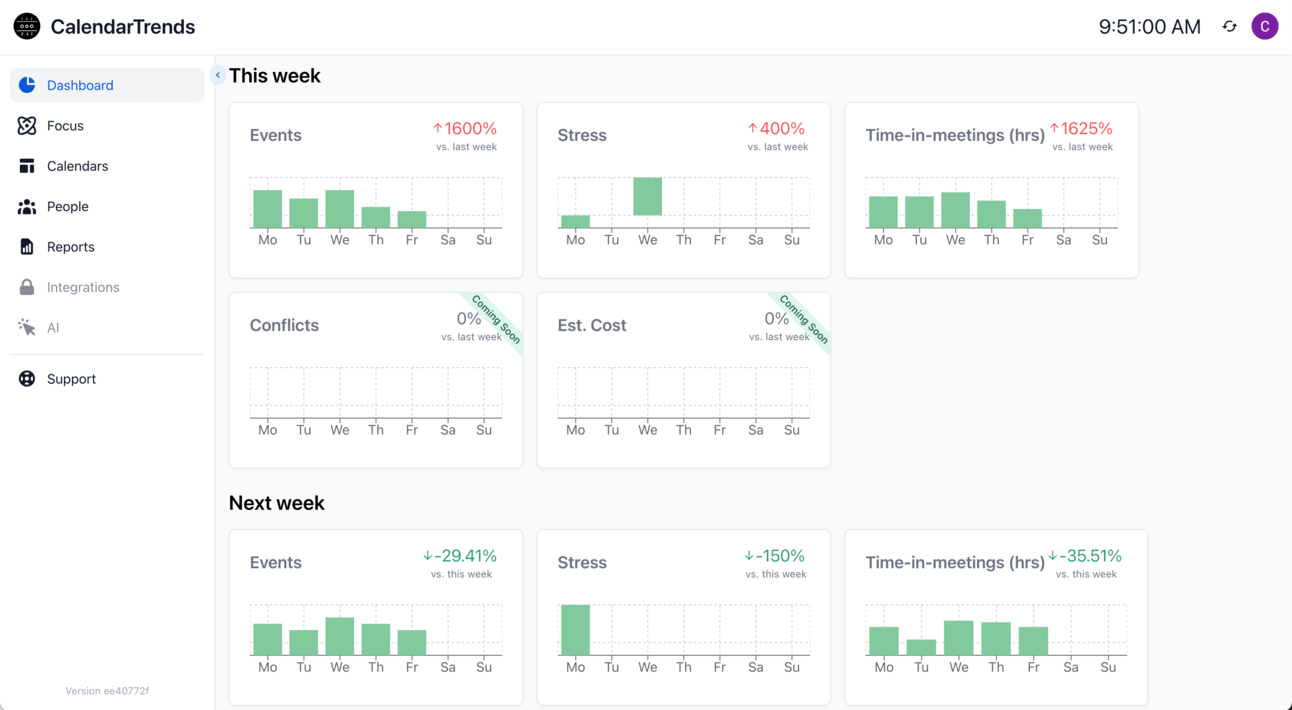Image resolution: width=1292 pixels, height=710 pixels.
Task: Open Focus via its atom icon
Action: (27, 126)
